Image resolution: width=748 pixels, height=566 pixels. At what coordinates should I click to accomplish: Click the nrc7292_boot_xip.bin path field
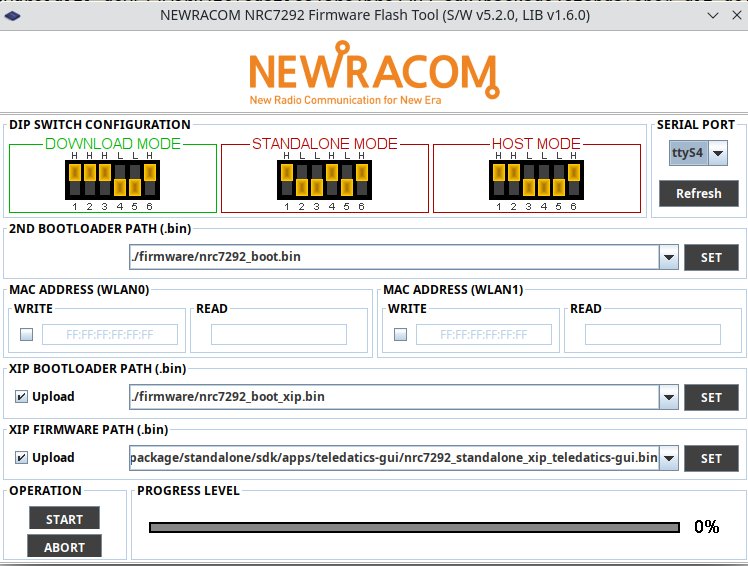pos(394,397)
